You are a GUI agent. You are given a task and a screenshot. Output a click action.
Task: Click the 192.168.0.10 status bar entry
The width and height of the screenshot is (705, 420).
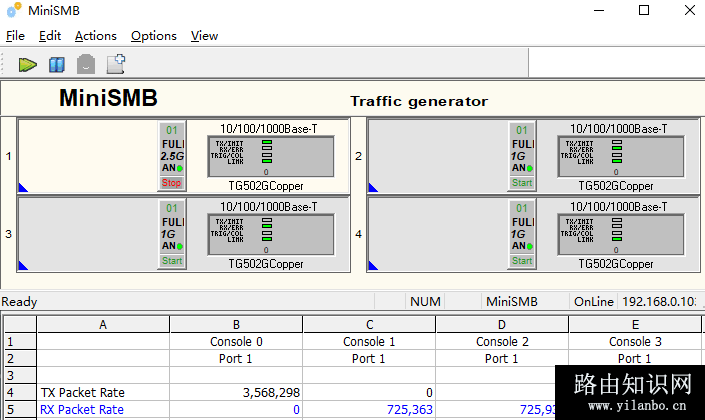[x=659, y=302]
